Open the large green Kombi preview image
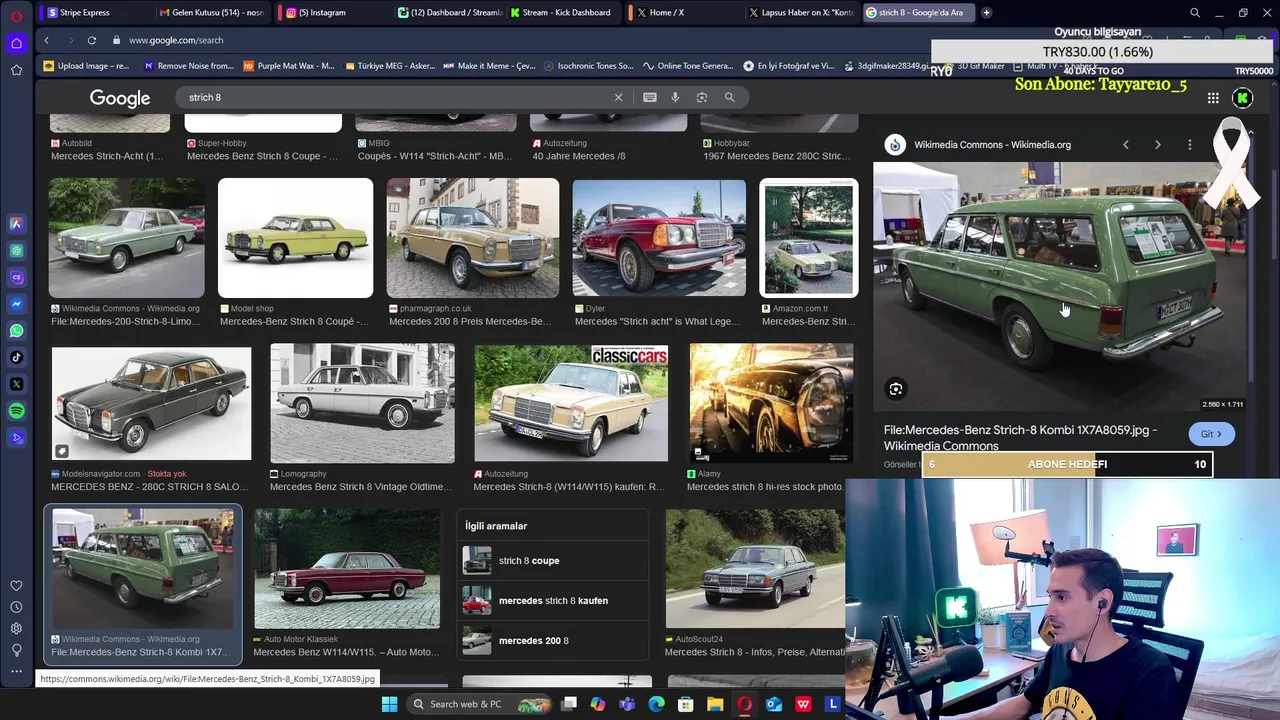 (x=1060, y=286)
